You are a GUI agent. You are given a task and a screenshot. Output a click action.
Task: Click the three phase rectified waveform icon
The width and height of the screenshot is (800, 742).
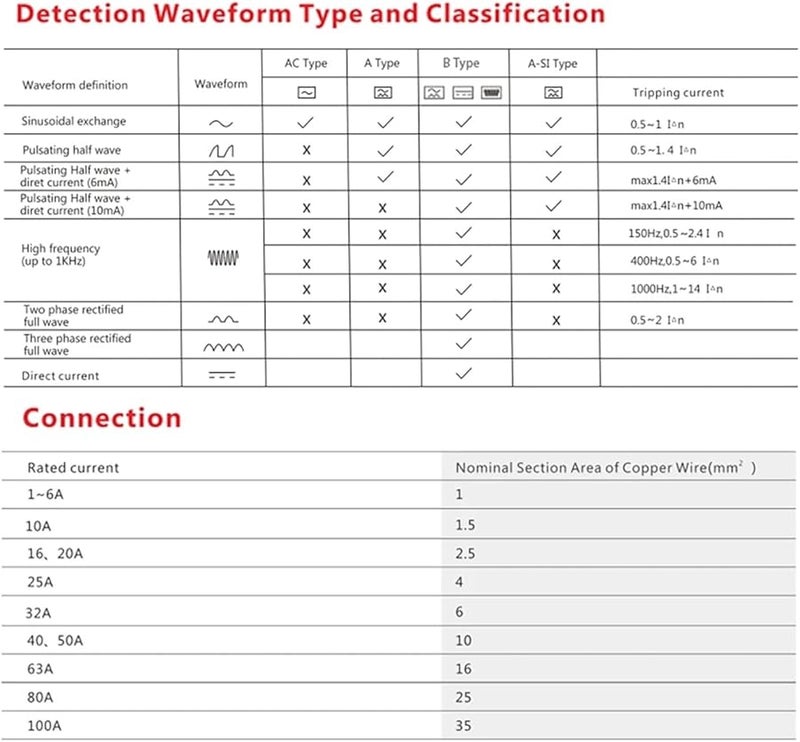[x=222, y=347]
